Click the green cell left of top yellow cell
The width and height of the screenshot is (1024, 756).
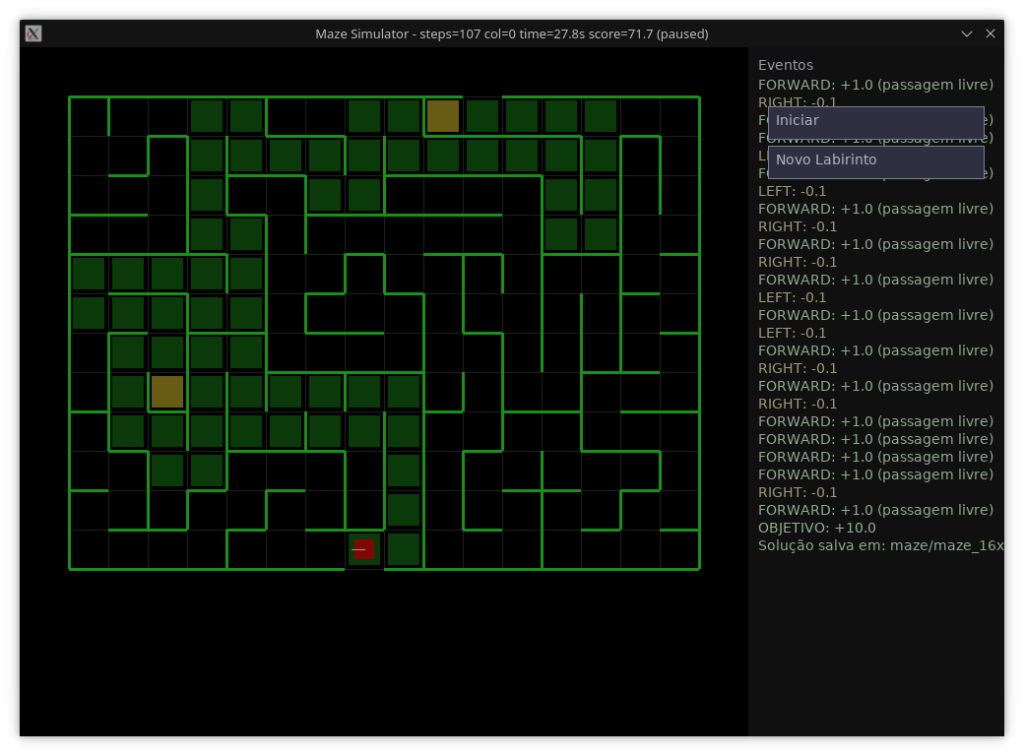(404, 116)
